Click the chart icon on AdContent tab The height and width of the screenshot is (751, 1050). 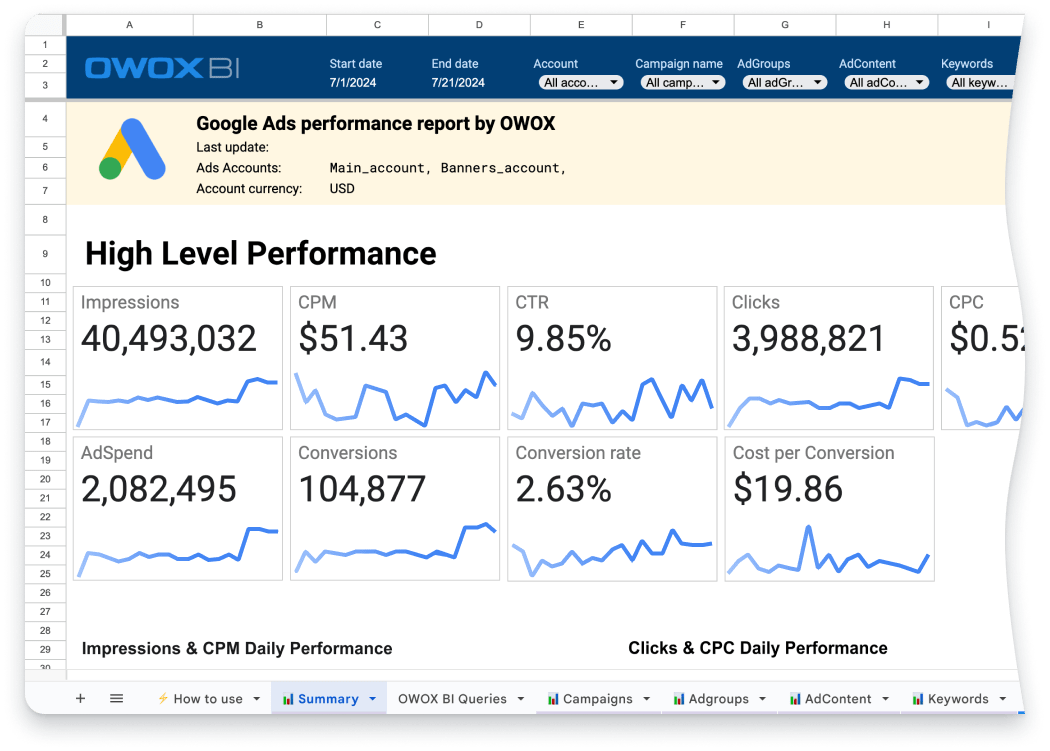pos(795,699)
